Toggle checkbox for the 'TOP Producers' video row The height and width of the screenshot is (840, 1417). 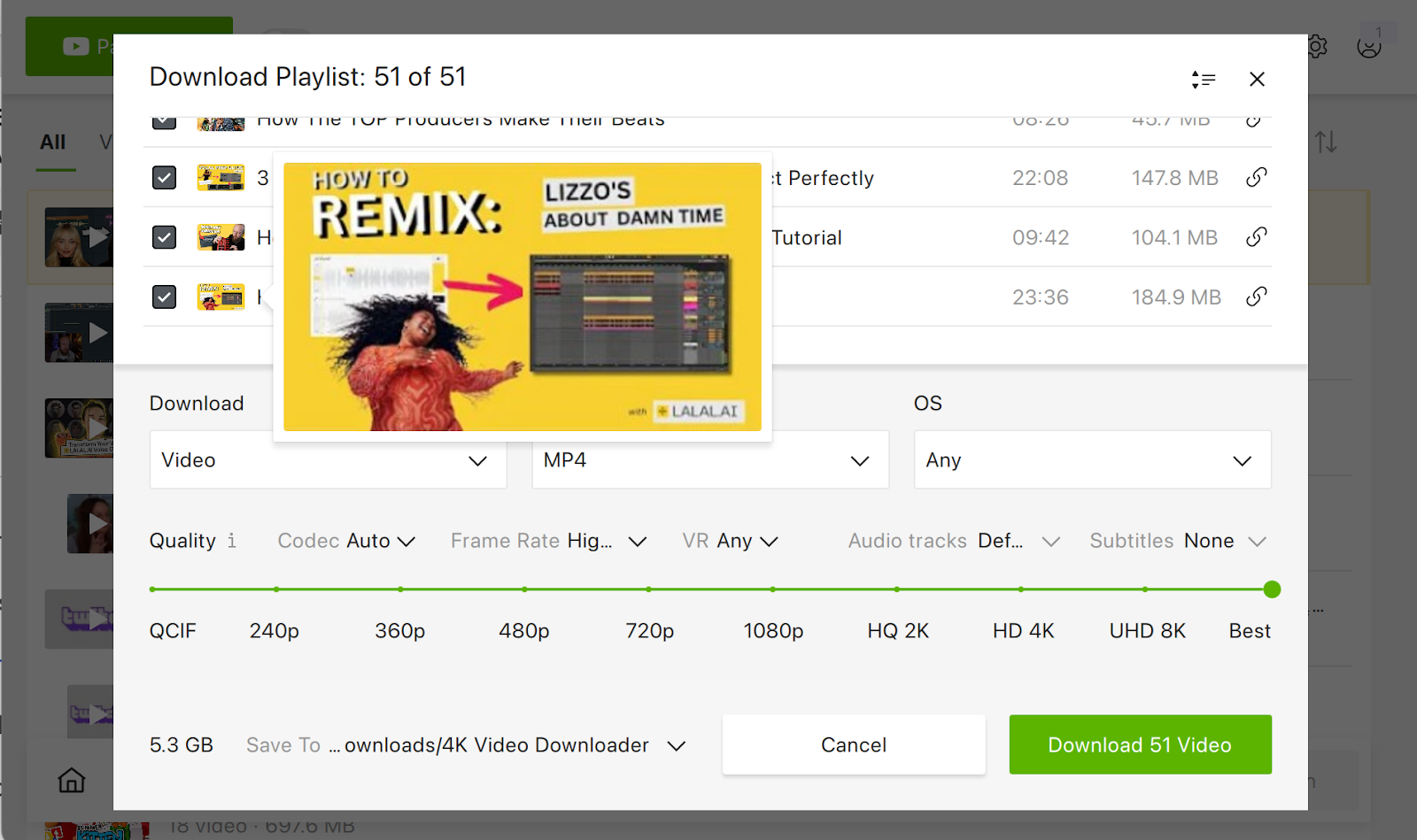pos(164,123)
